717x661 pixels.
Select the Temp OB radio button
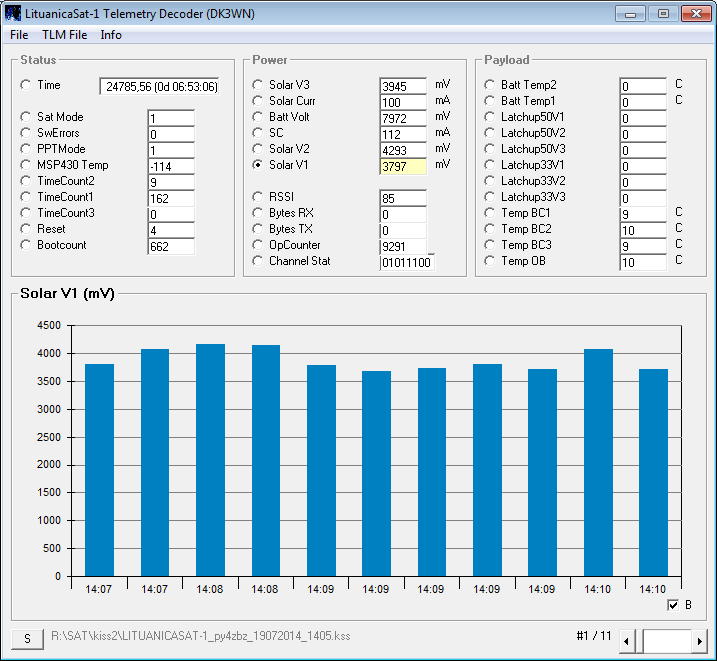click(x=490, y=261)
